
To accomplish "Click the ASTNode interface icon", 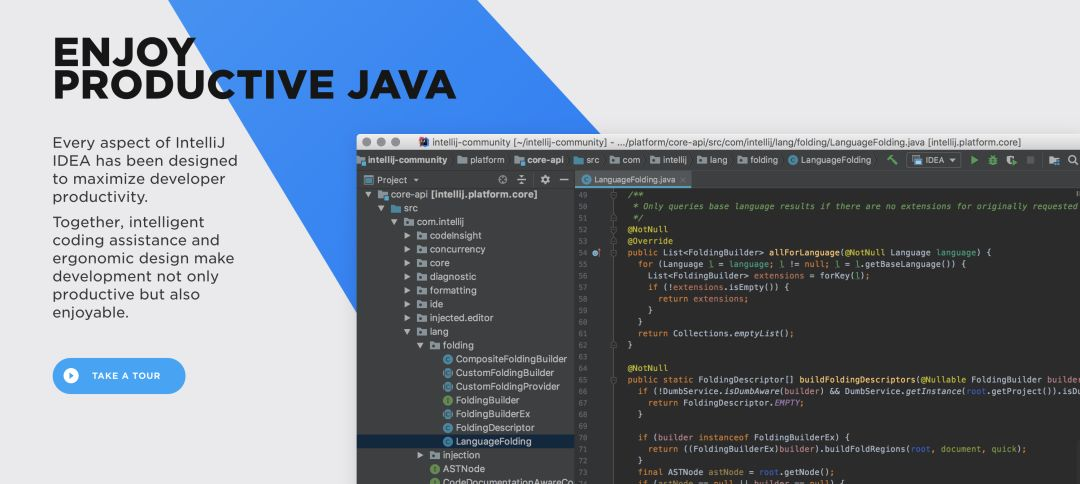I will coord(435,469).
